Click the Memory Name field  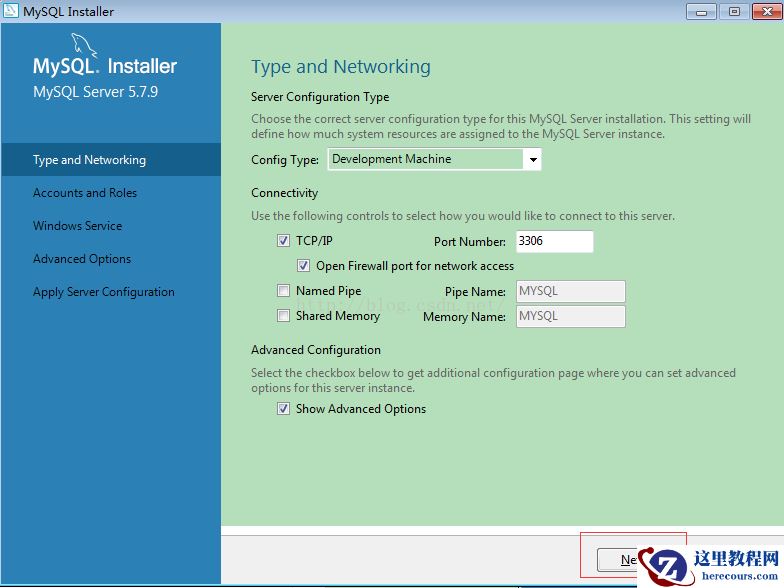pyautogui.click(x=570, y=316)
